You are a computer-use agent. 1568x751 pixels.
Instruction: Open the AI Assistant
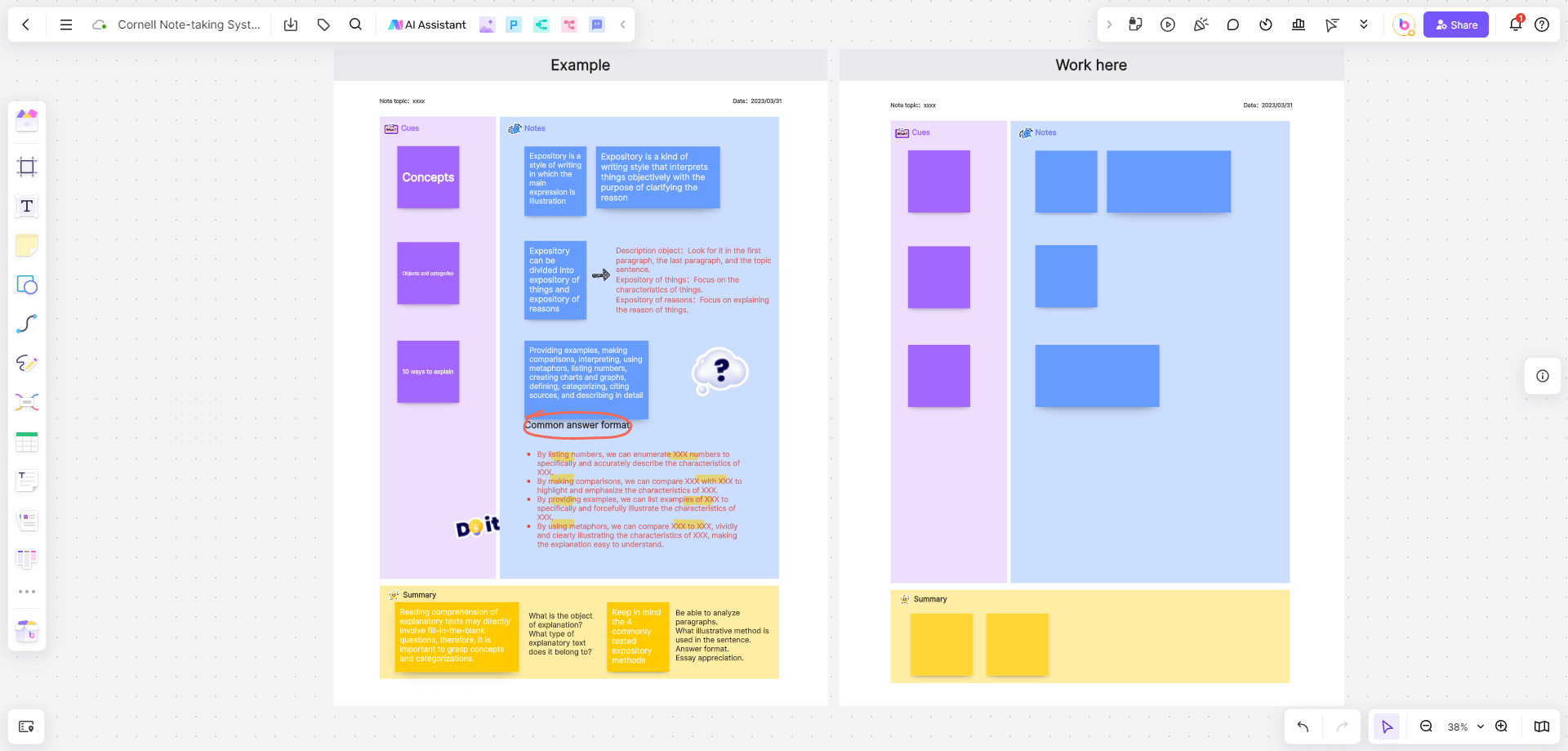tap(427, 25)
